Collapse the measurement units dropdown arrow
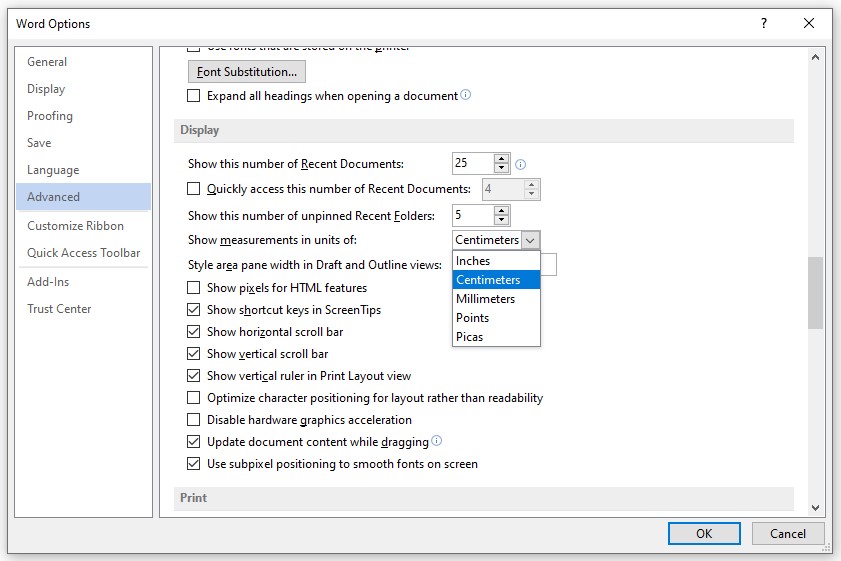The width and height of the screenshot is (841, 561). pos(530,240)
